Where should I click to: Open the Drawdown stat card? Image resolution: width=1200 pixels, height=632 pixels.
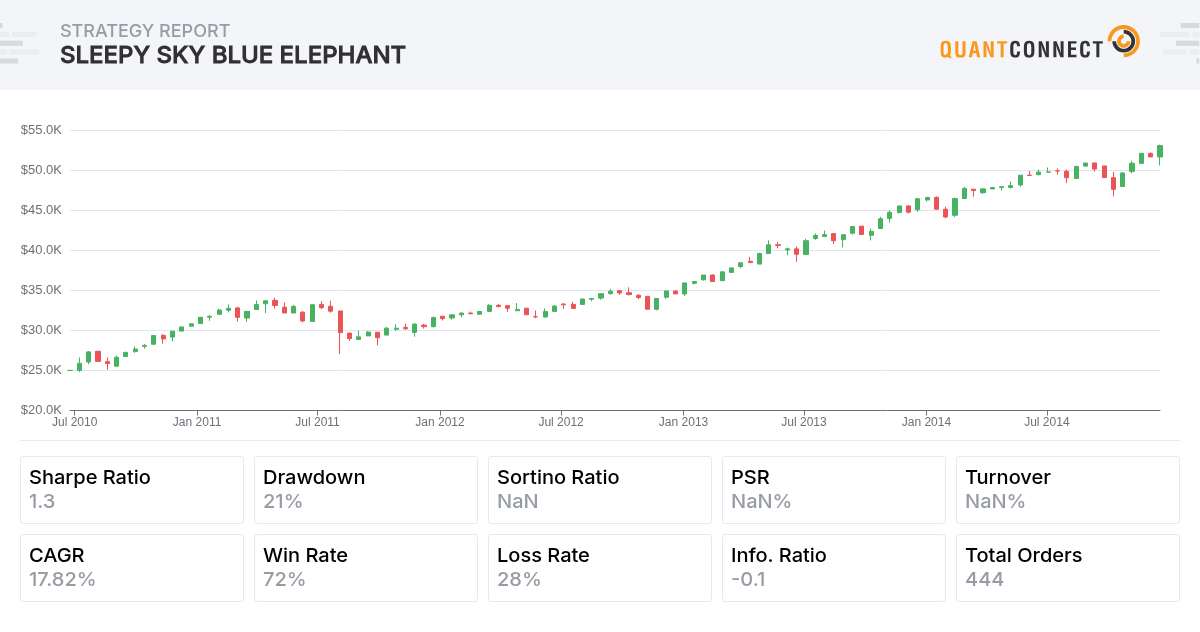pos(366,490)
